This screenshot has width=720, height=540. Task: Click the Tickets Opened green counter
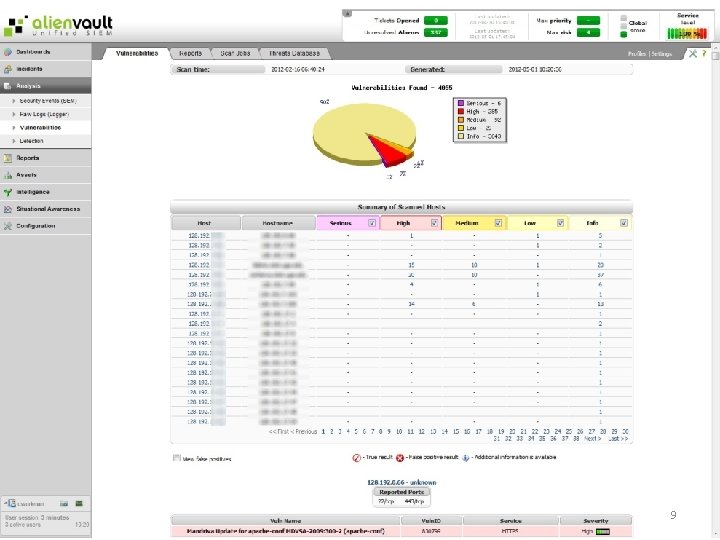436,20
